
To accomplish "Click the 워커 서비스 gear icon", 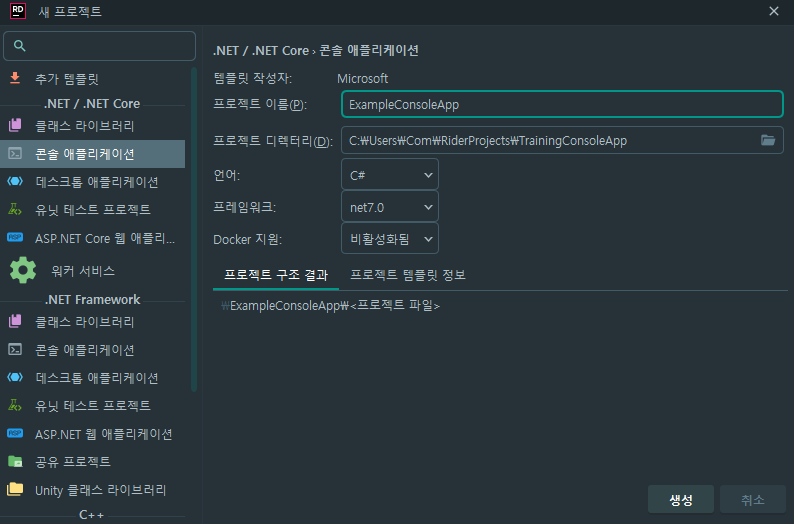I will tap(23, 270).
